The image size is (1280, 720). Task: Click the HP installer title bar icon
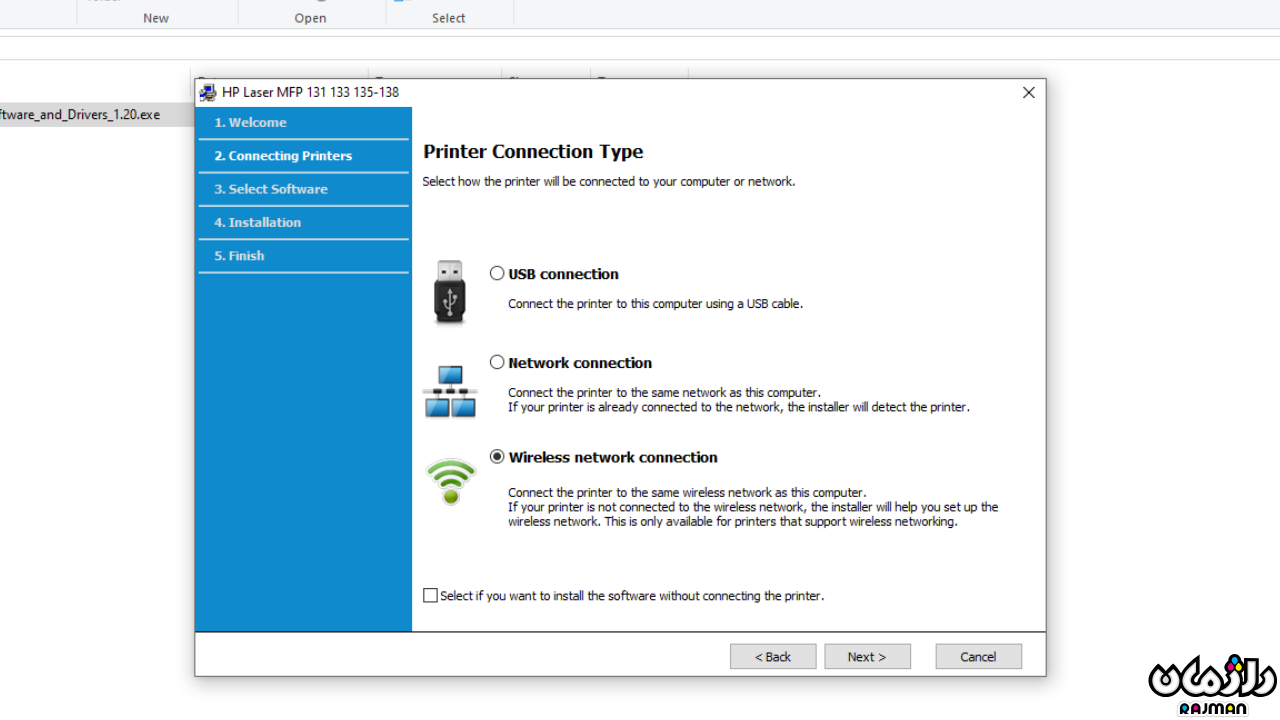pos(208,92)
